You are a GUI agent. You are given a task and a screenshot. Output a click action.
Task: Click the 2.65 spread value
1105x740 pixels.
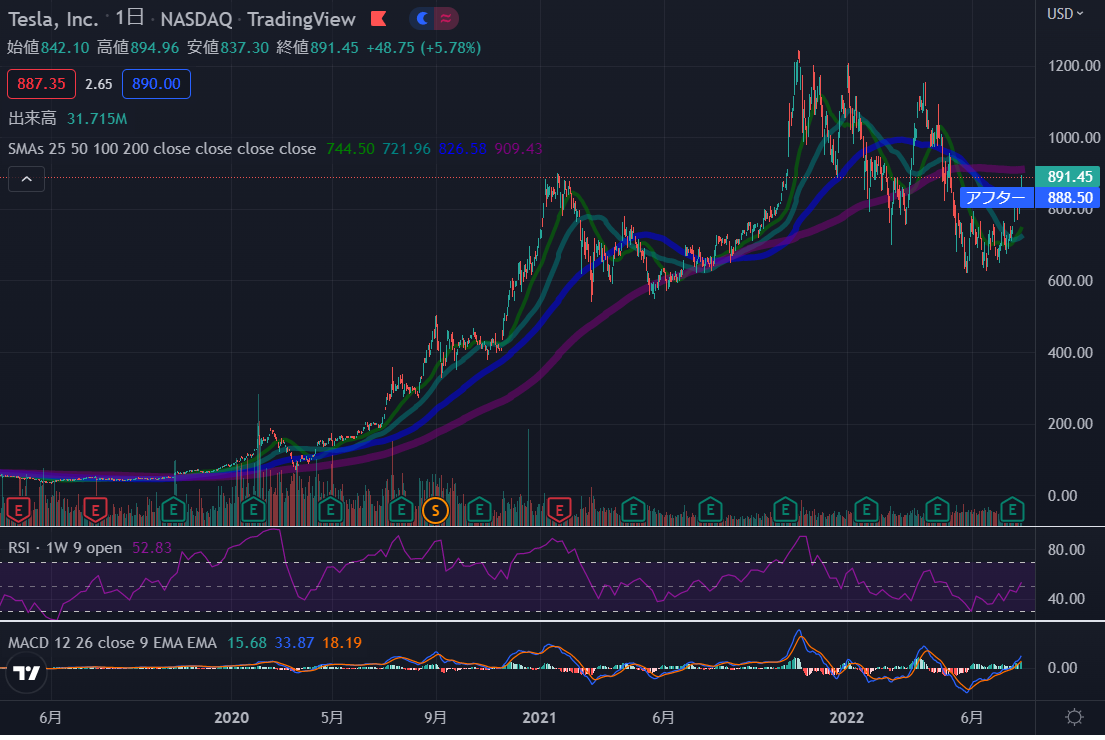coord(99,84)
